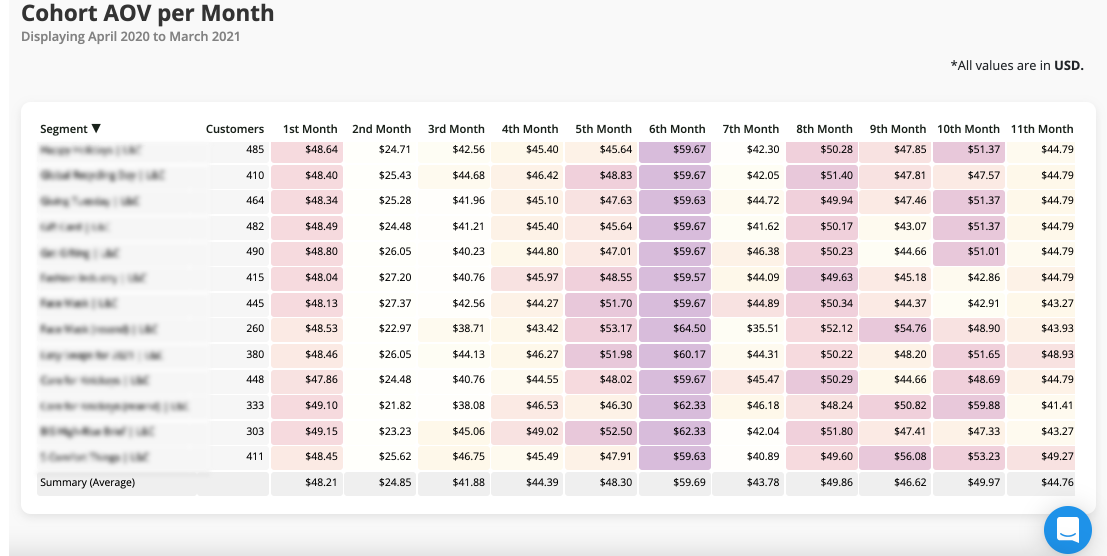Screen dimensions: 1107x556
Task: Select the customers value 333
Action: pyautogui.click(x=255, y=406)
